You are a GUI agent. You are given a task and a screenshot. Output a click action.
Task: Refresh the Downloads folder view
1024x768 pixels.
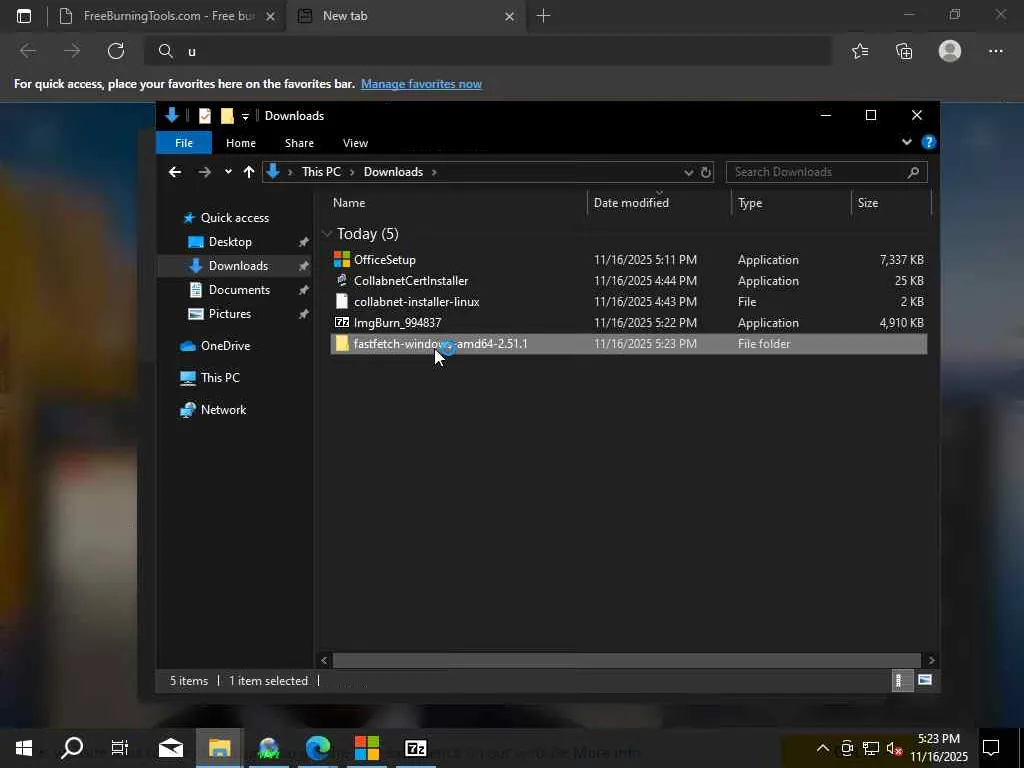point(705,172)
